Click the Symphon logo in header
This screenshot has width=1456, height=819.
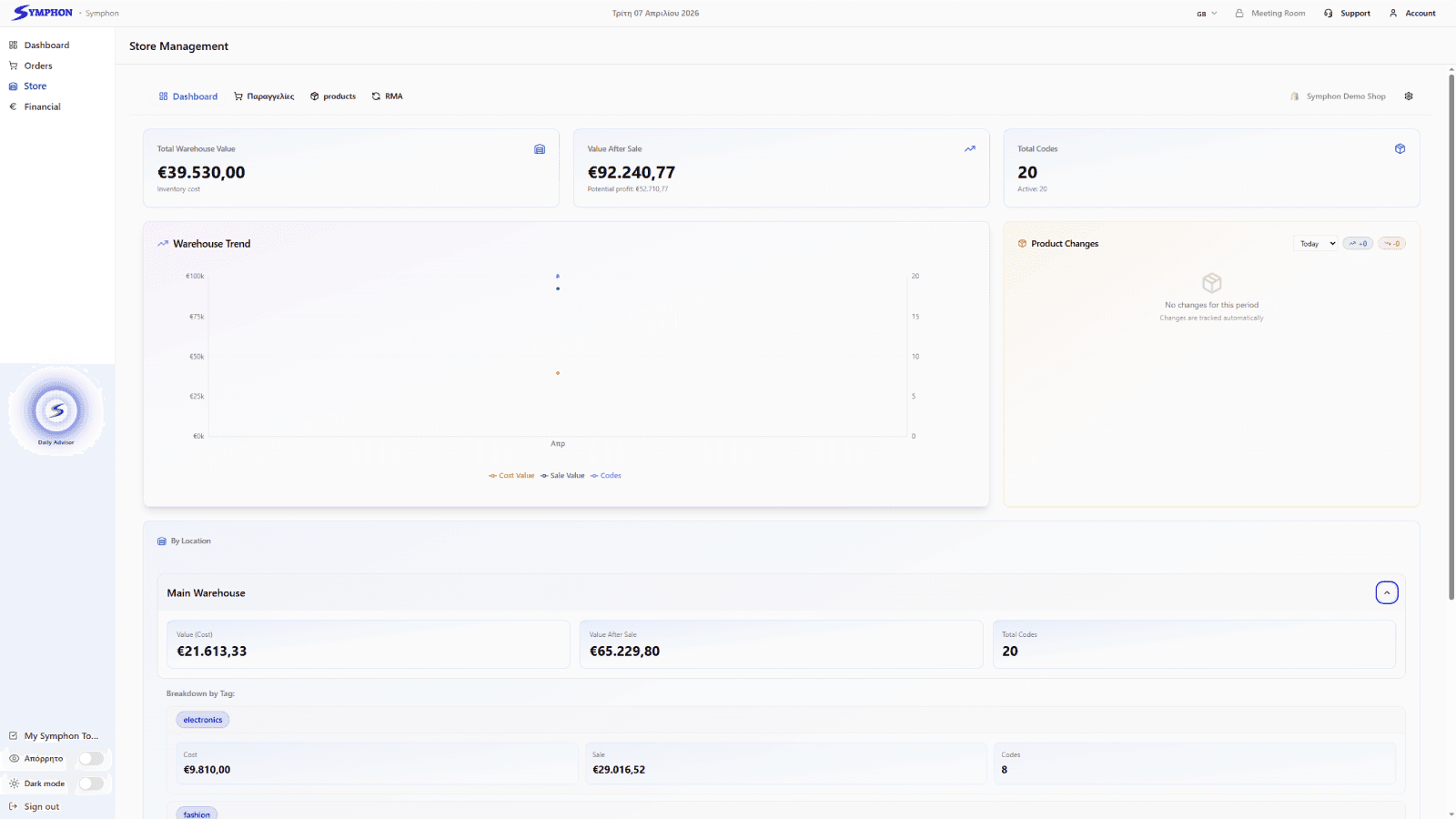42,13
